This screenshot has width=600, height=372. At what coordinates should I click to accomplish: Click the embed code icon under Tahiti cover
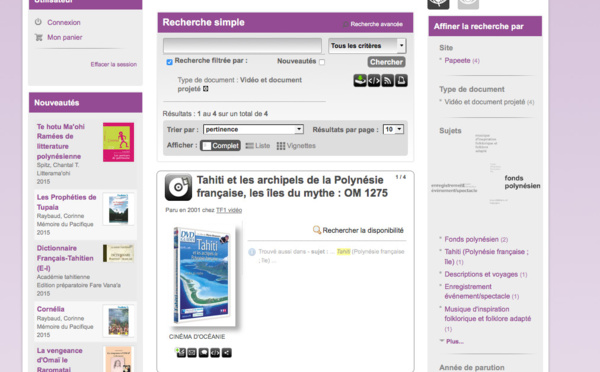[215, 352]
